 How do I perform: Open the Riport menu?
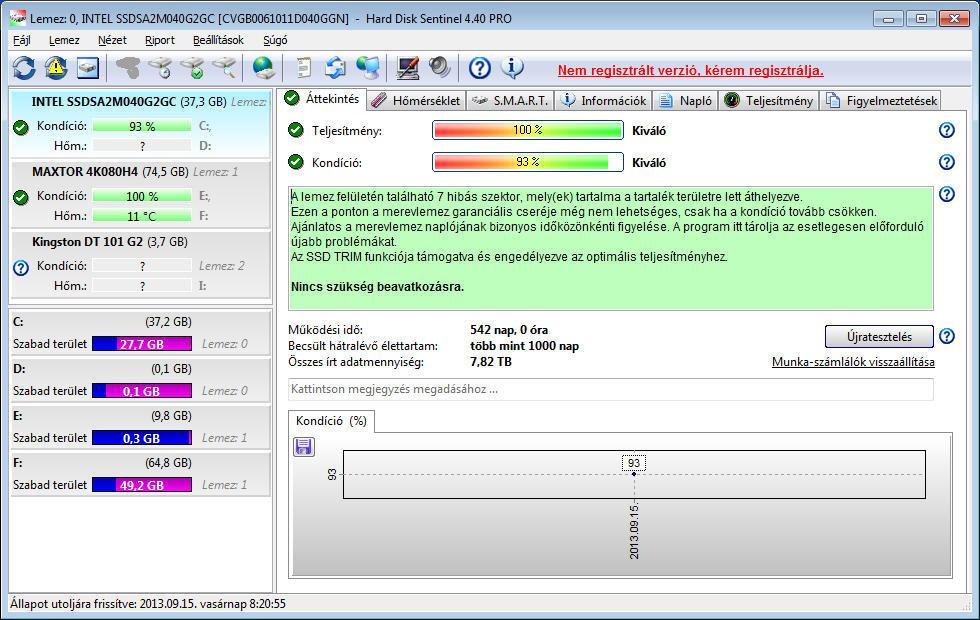click(160, 40)
